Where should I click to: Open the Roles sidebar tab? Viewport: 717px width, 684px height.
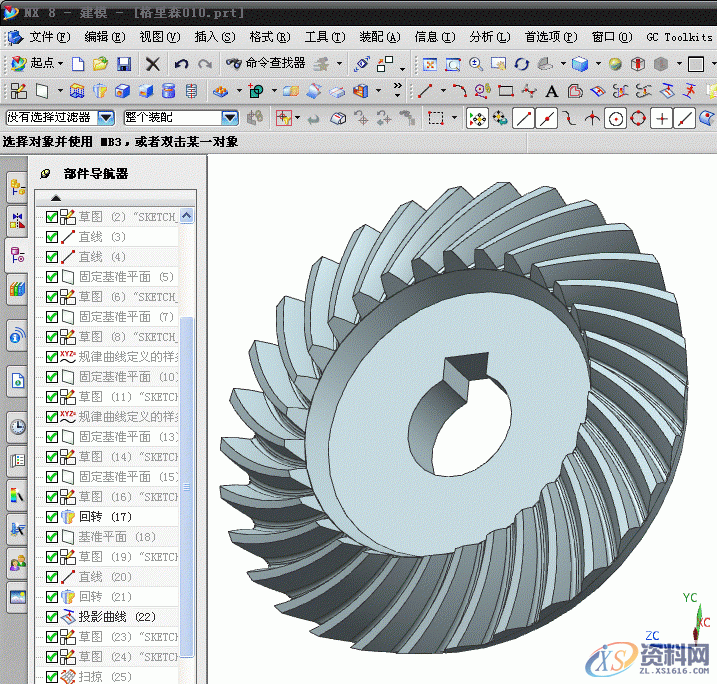pos(17,563)
